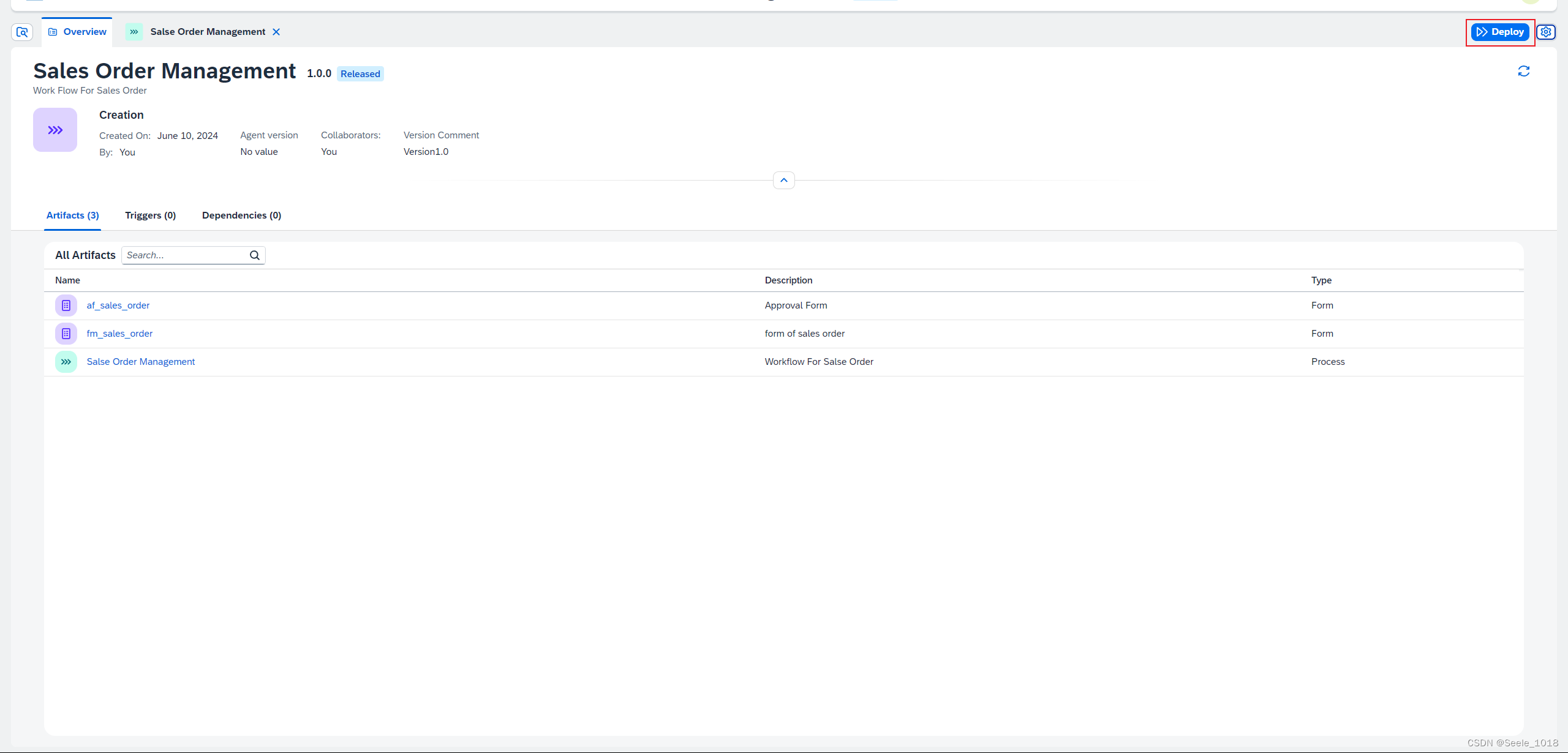Click the magnifier icon in artifact search
Viewport: 1568px width, 753px height.
pos(255,255)
